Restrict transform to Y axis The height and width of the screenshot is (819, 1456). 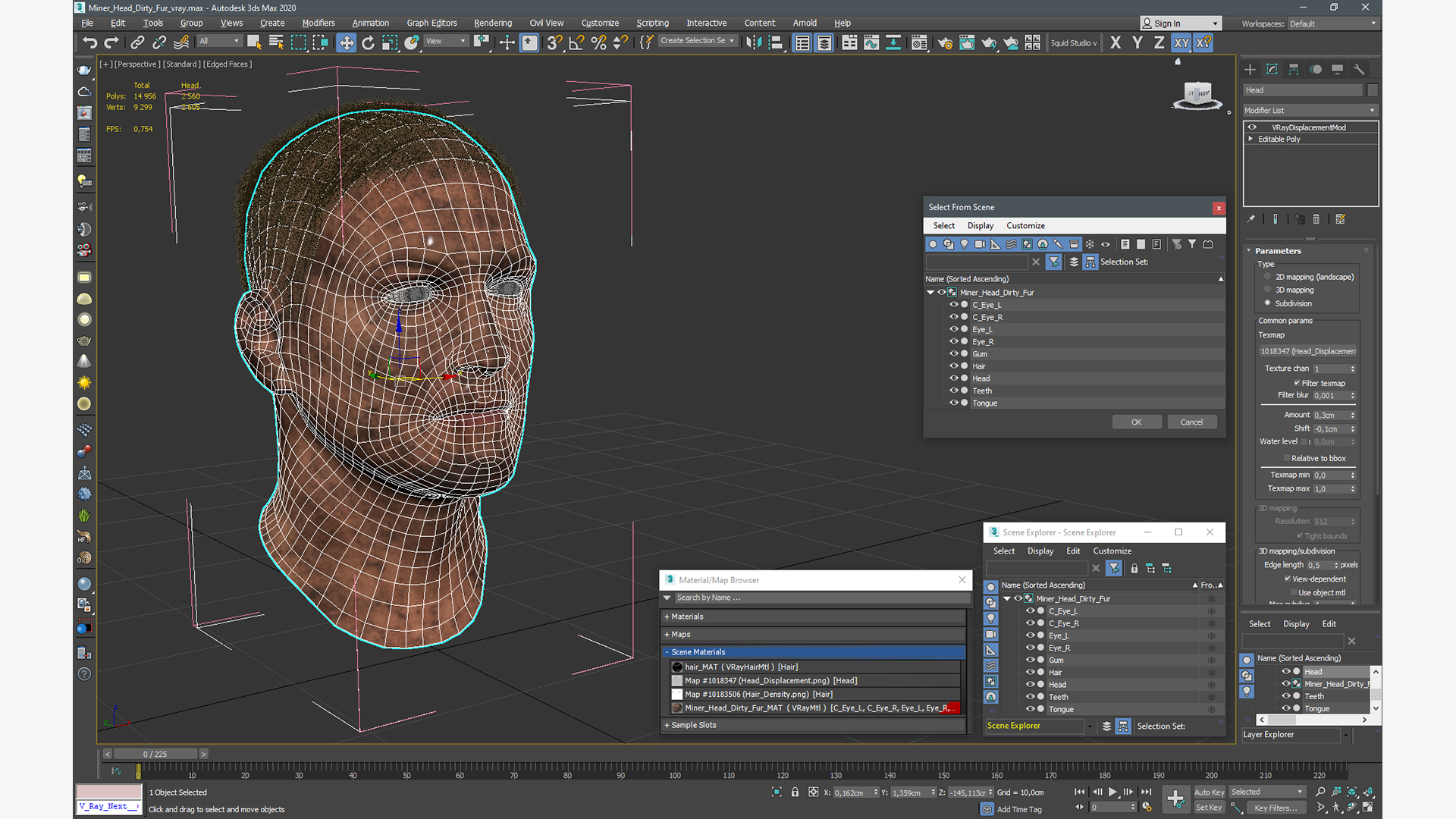point(1137,42)
